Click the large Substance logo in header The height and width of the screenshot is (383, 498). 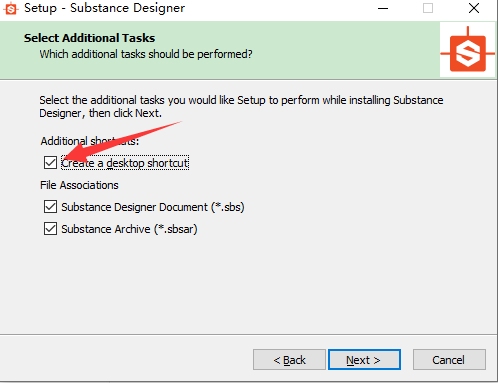click(468, 50)
